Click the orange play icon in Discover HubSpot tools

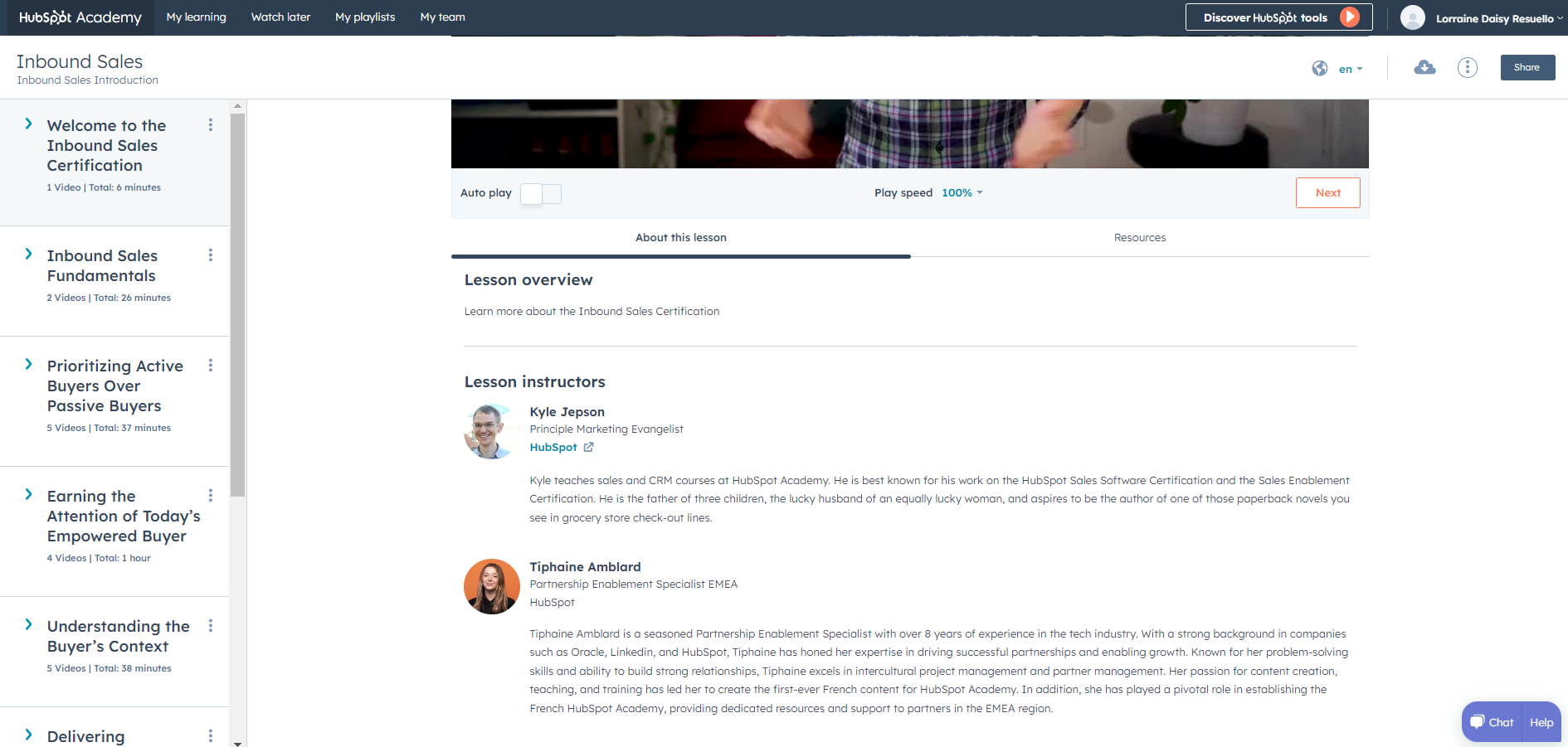[1350, 17]
